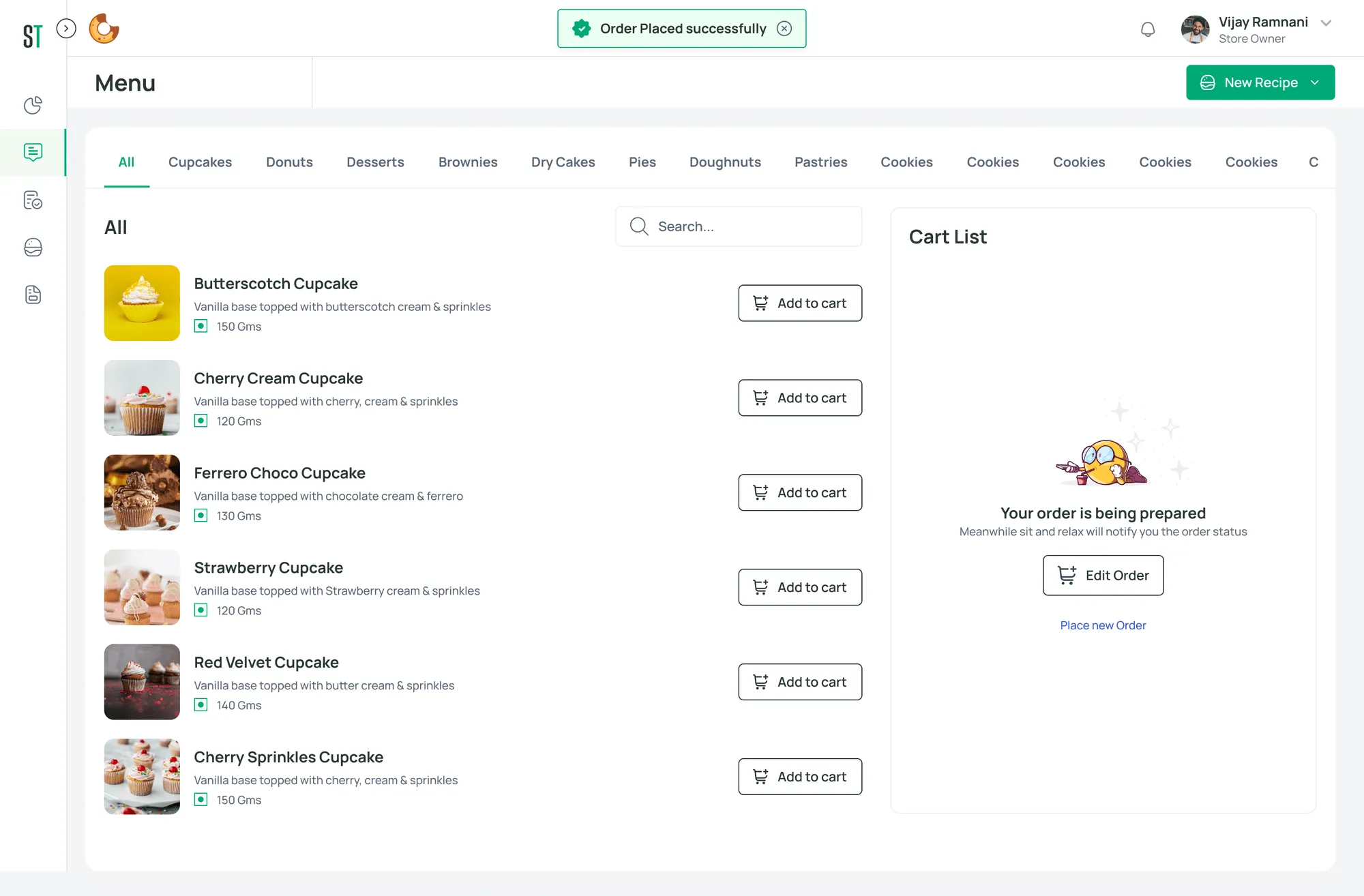
Task: Click the magnifier icon in the search box
Action: pos(639,226)
